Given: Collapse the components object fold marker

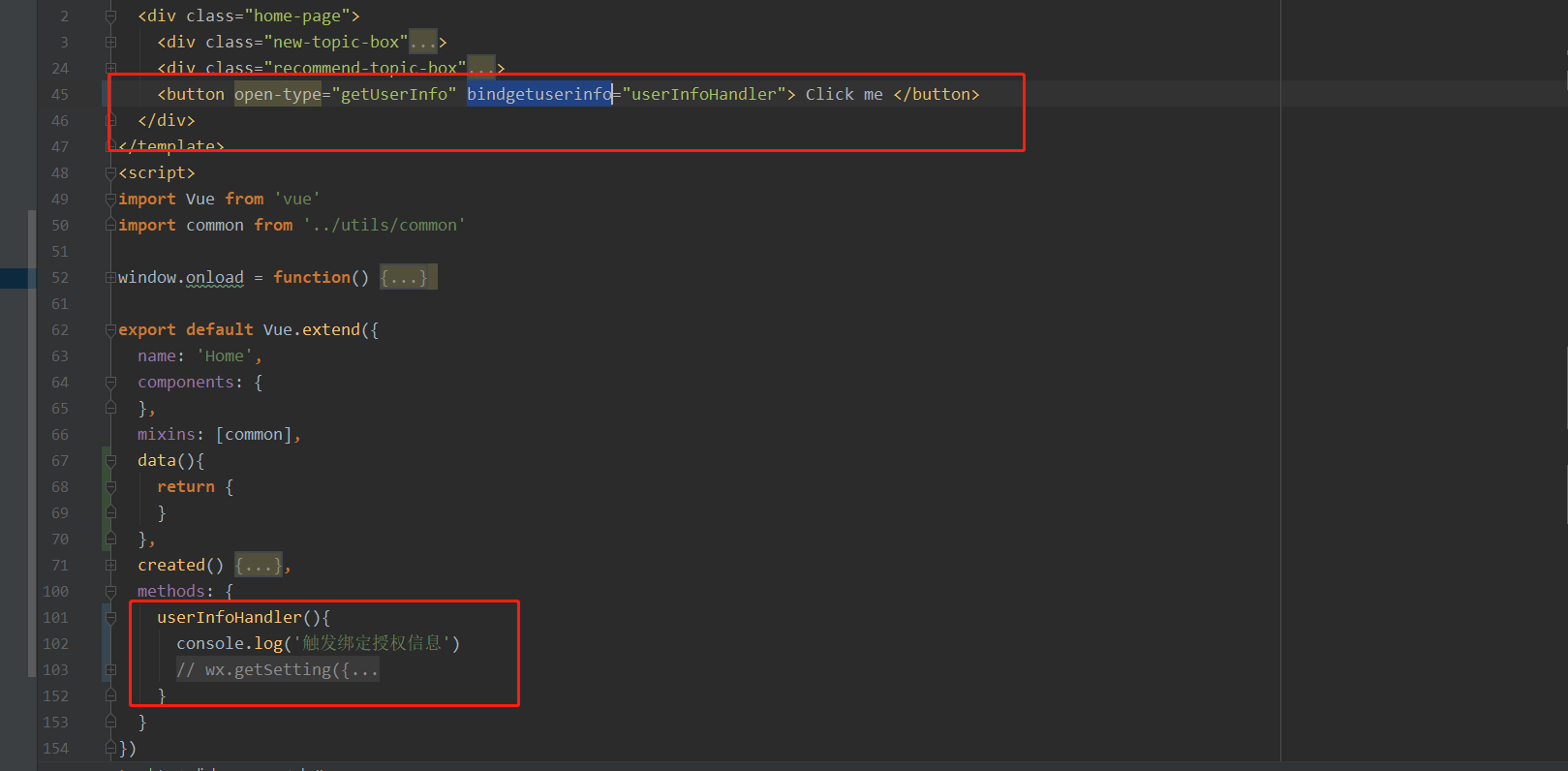Looking at the screenshot, I should pos(110,382).
